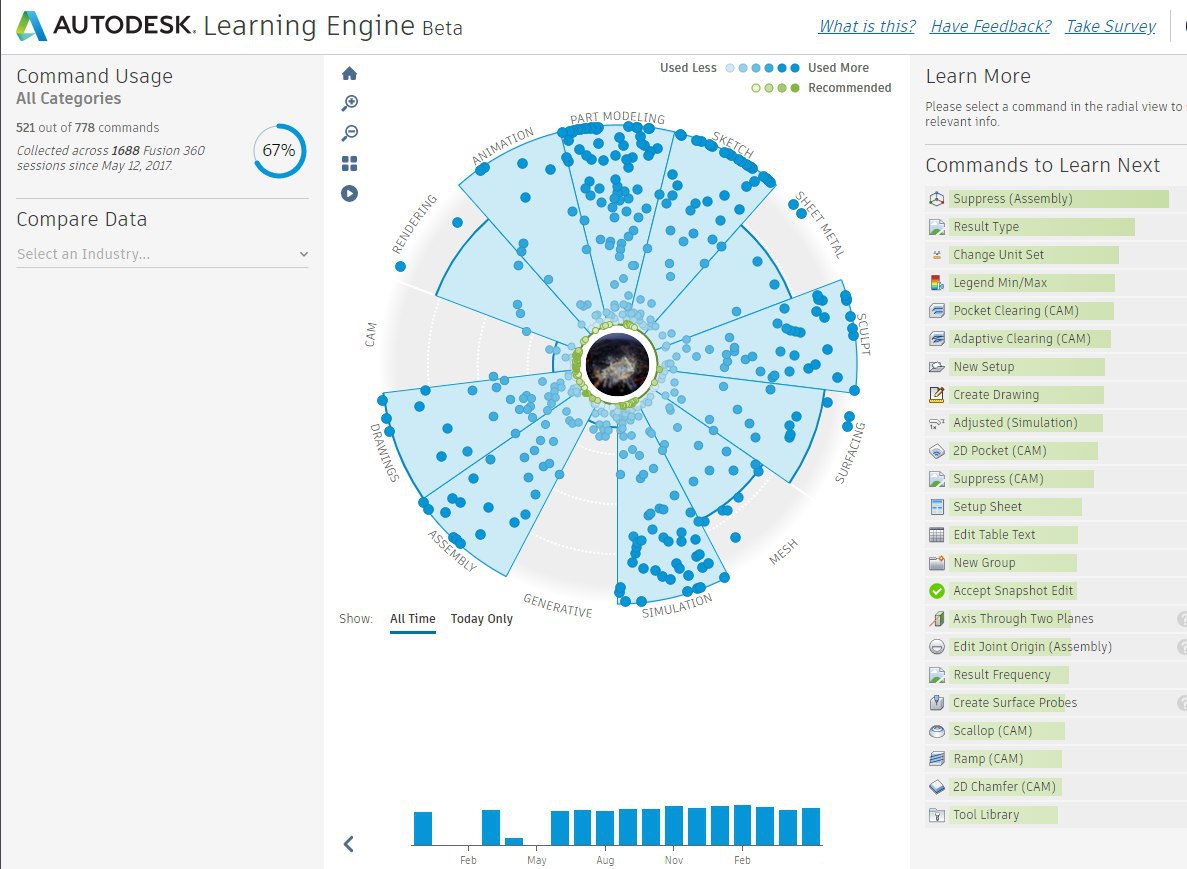Click the Create Surface Probes icon
Screen dimensions: 1187x869
[x=936, y=703]
